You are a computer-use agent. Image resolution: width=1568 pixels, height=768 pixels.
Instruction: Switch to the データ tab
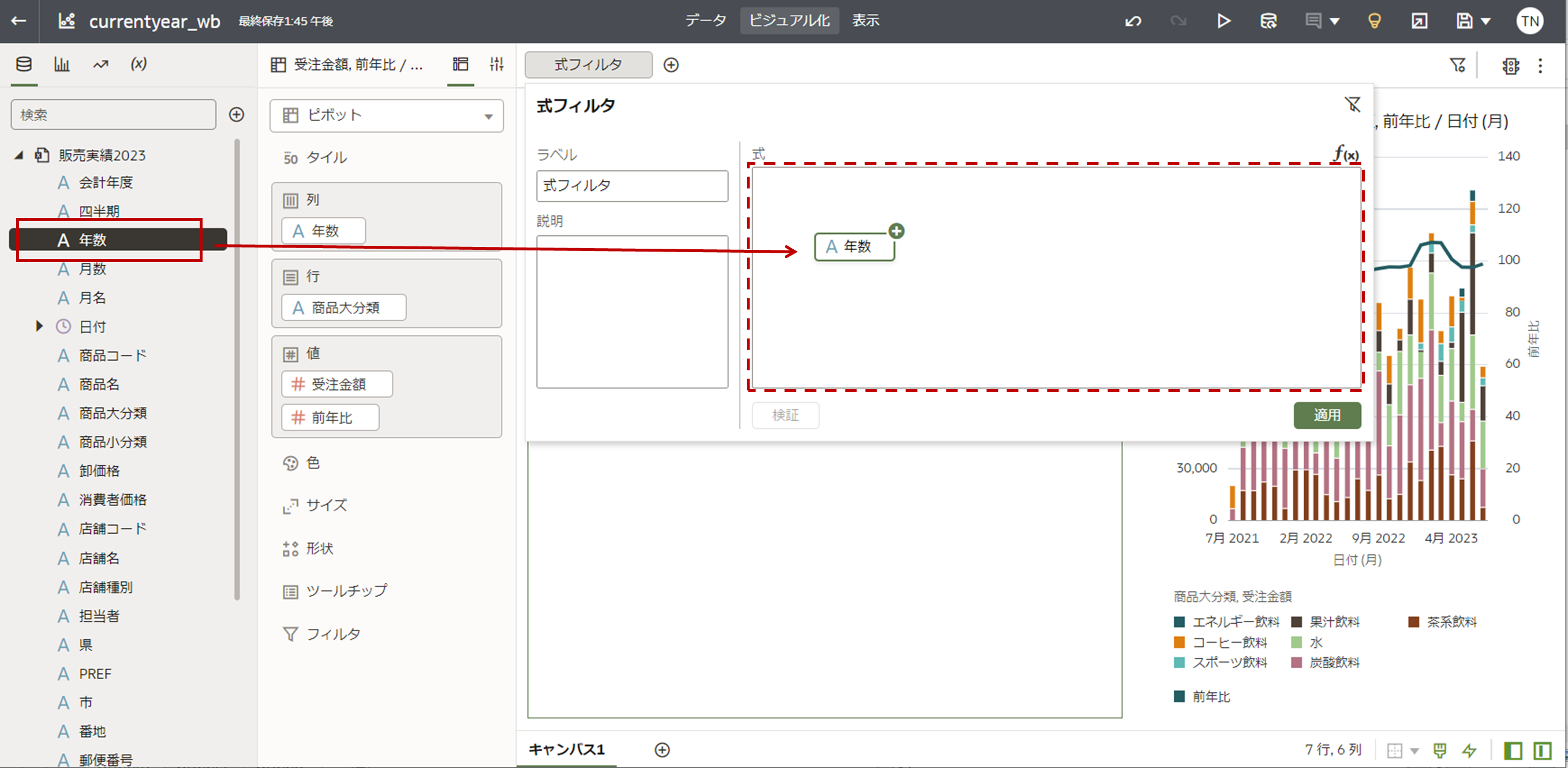705,21
